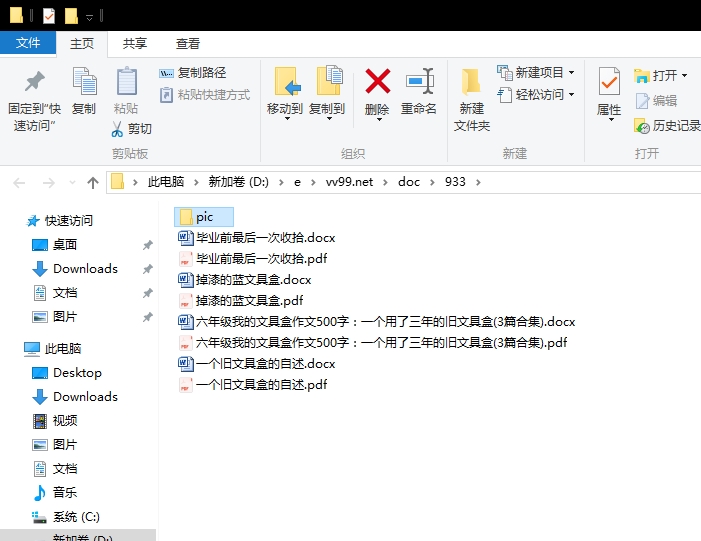This screenshot has width=701, height=541.
Task: Select 掉漆的蓝文具盒.docx file
Action: 245,279
